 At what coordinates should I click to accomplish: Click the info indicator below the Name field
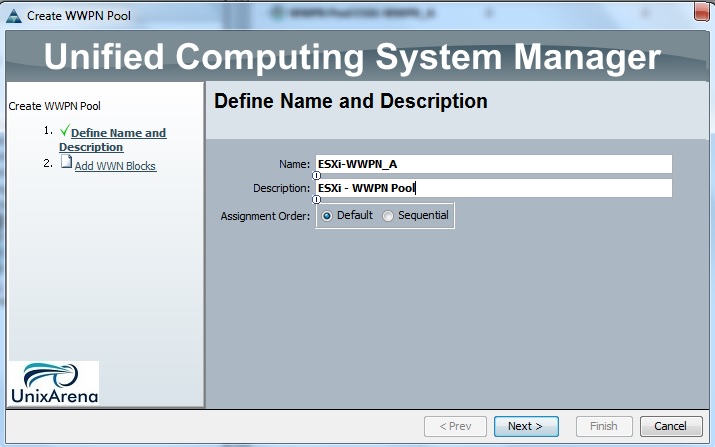click(x=316, y=176)
